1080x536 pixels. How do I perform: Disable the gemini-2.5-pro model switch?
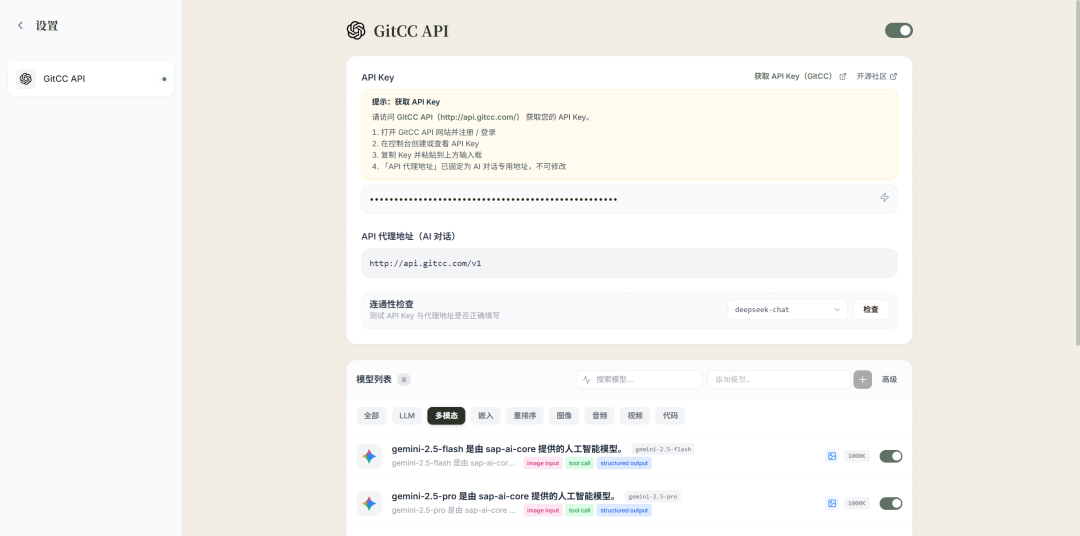891,504
